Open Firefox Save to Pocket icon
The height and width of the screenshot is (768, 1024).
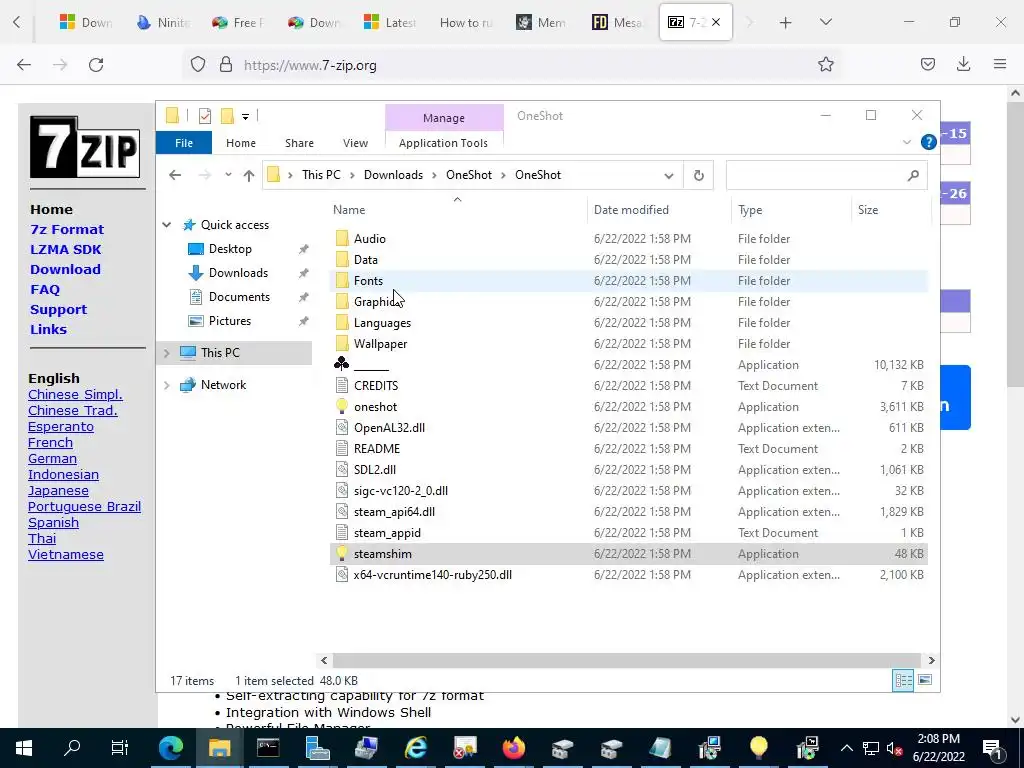(927, 64)
